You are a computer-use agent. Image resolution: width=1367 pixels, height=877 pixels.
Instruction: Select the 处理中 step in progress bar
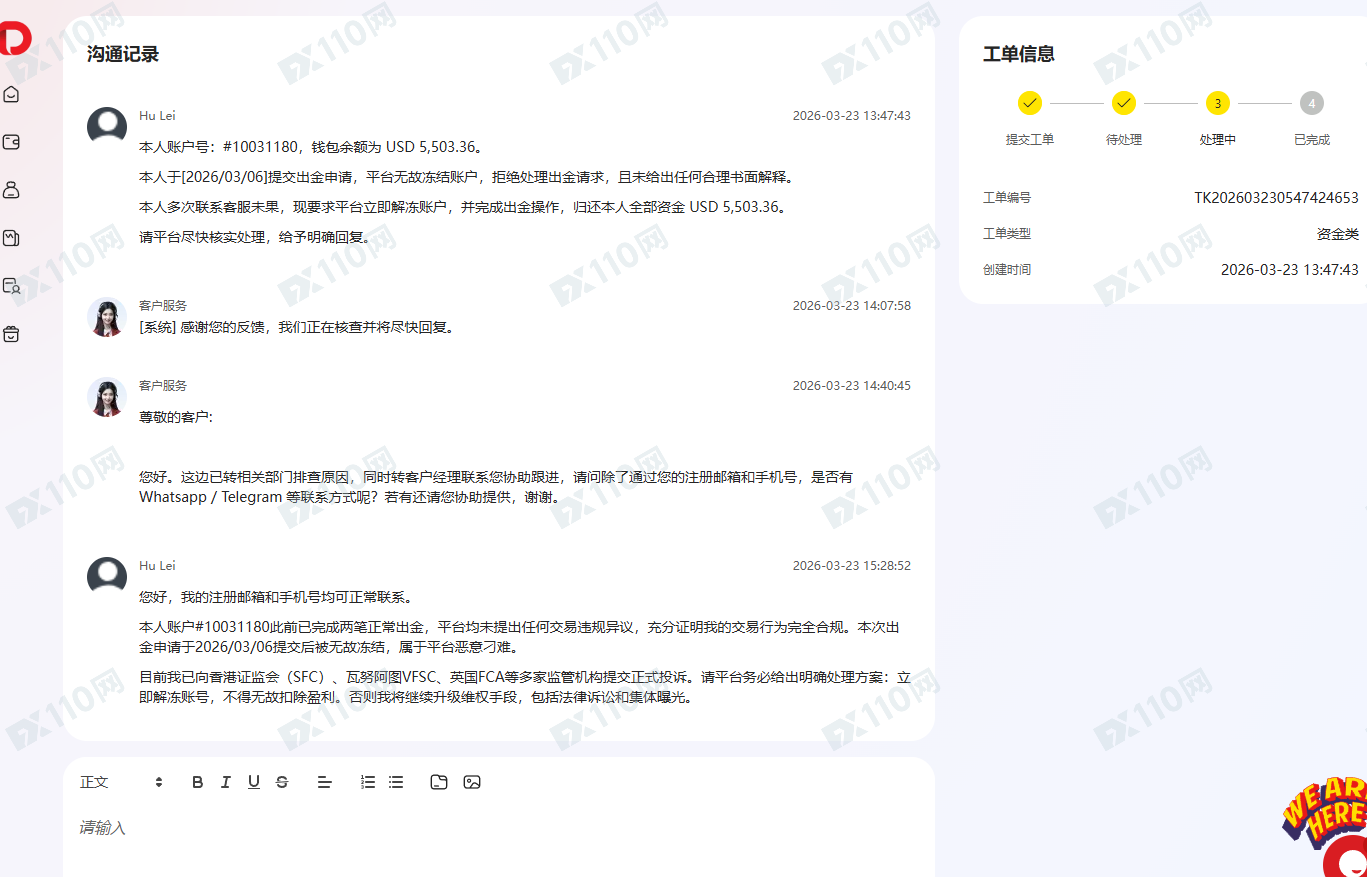[1218, 103]
